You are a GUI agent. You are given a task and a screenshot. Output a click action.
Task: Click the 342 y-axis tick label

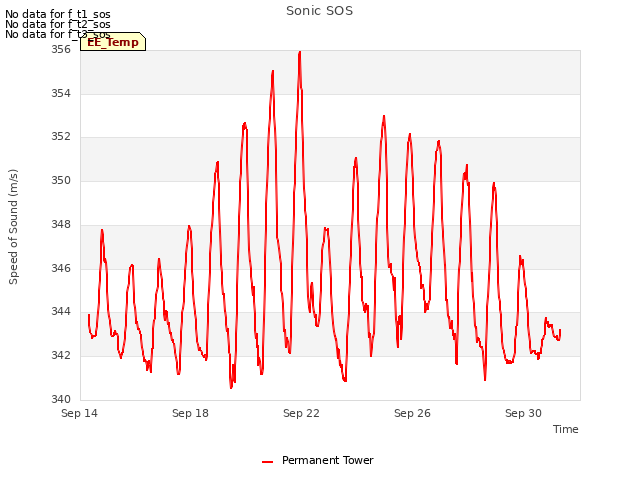pyautogui.click(x=61, y=356)
